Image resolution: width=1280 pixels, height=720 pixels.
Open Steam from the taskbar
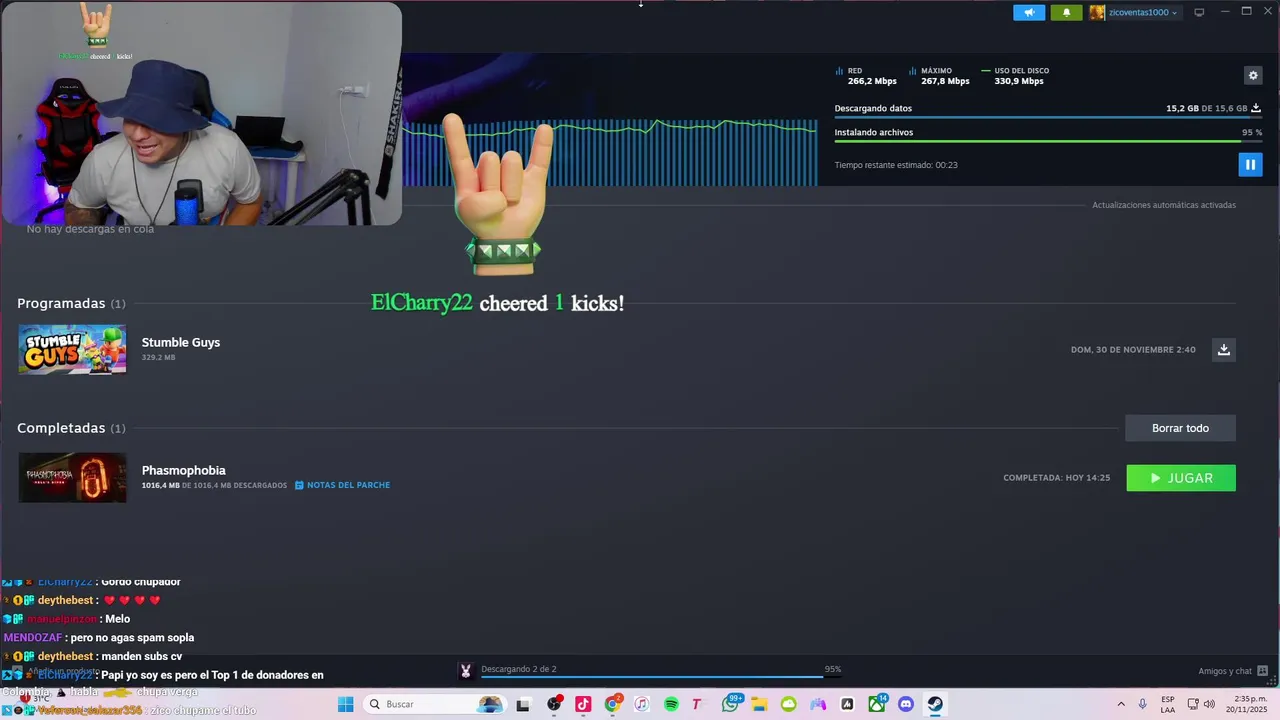(x=935, y=704)
